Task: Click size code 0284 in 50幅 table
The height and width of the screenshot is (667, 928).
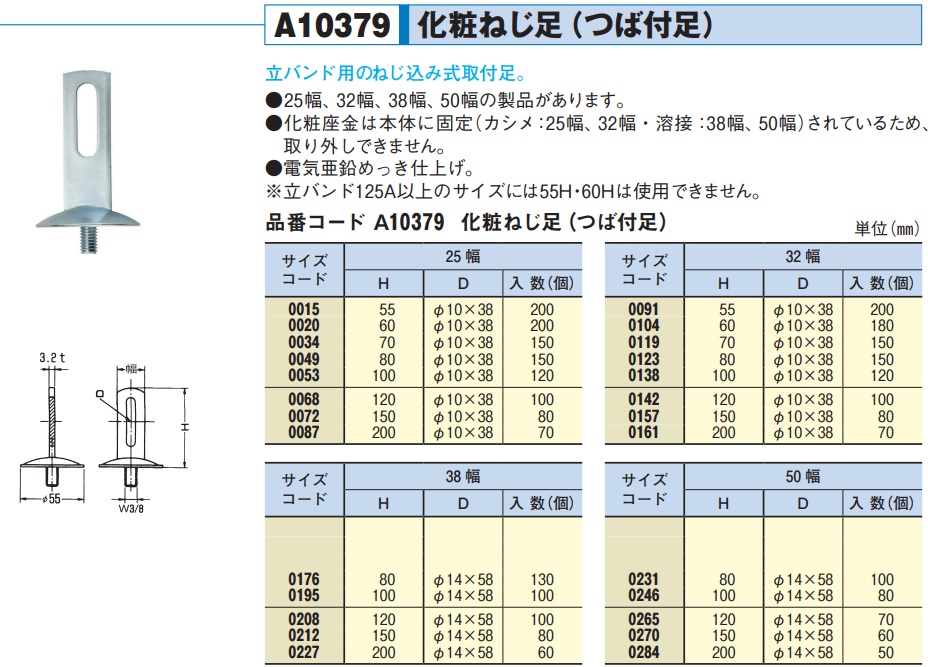Action: coord(643,653)
